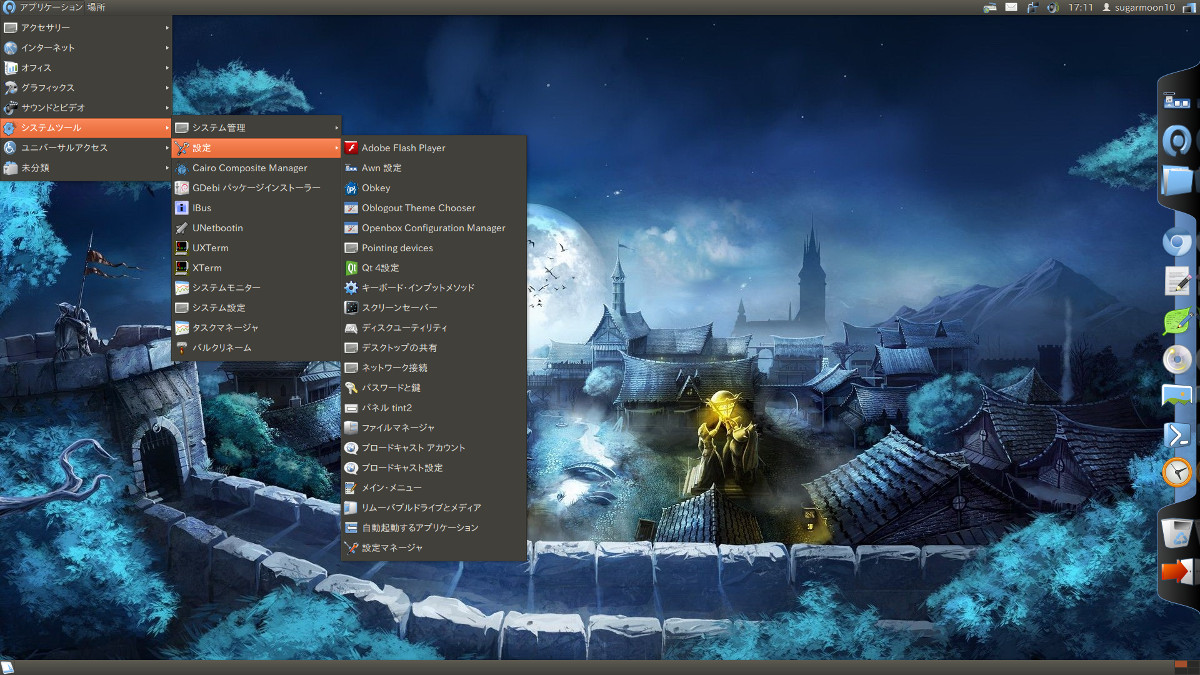
Task: Expand the システム管理 submenu
Action: click(257, 128)
